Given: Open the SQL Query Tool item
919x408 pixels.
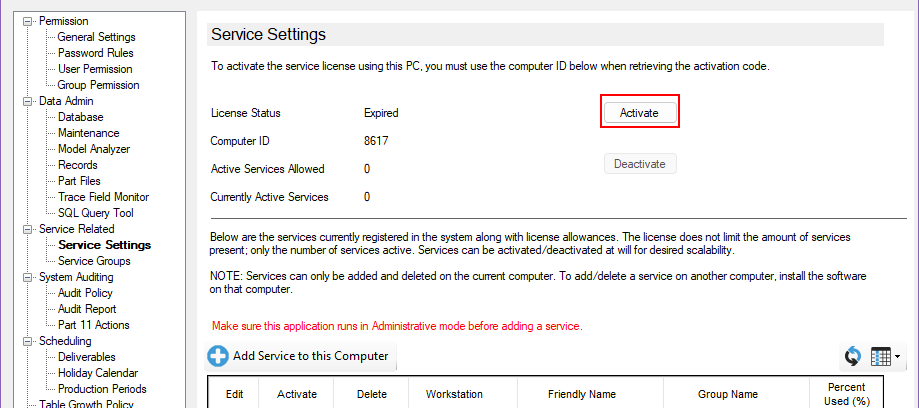Looking at the screenshot, I should [x=95, y=213].
